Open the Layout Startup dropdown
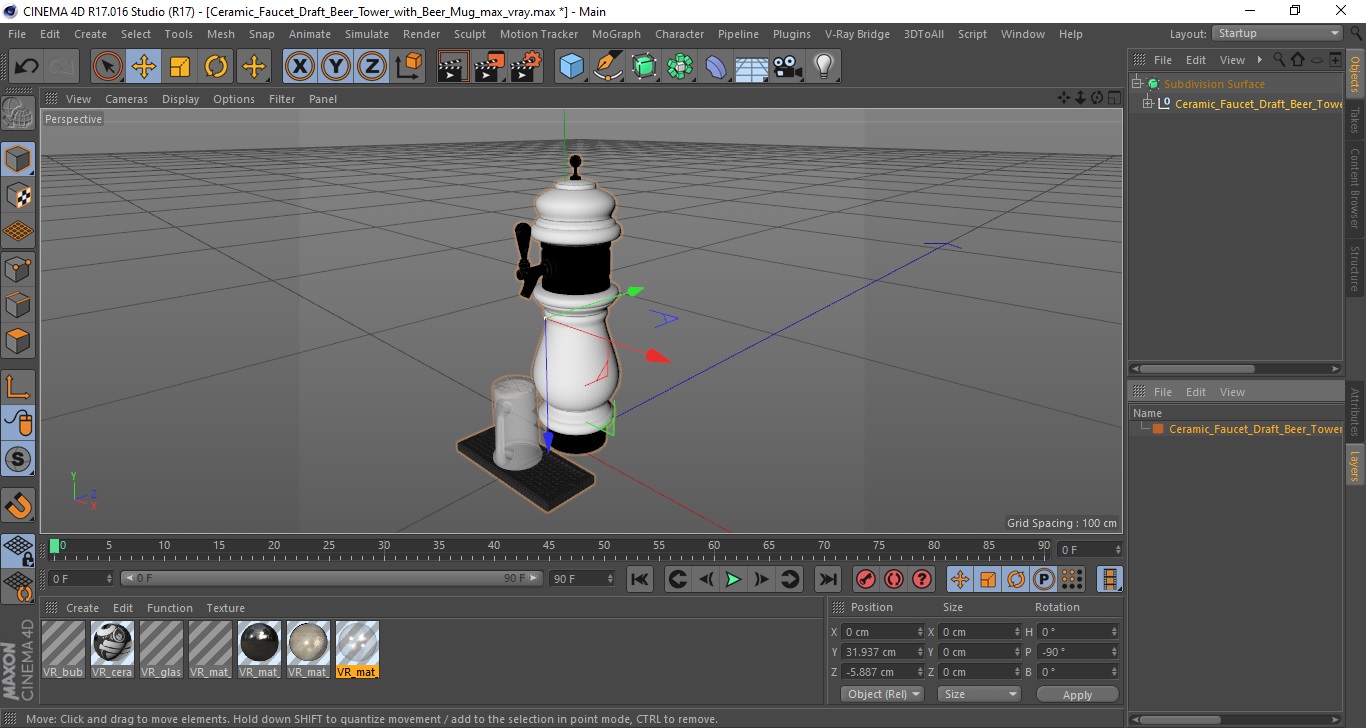The image size is (1366, 728). point(1277,34)
